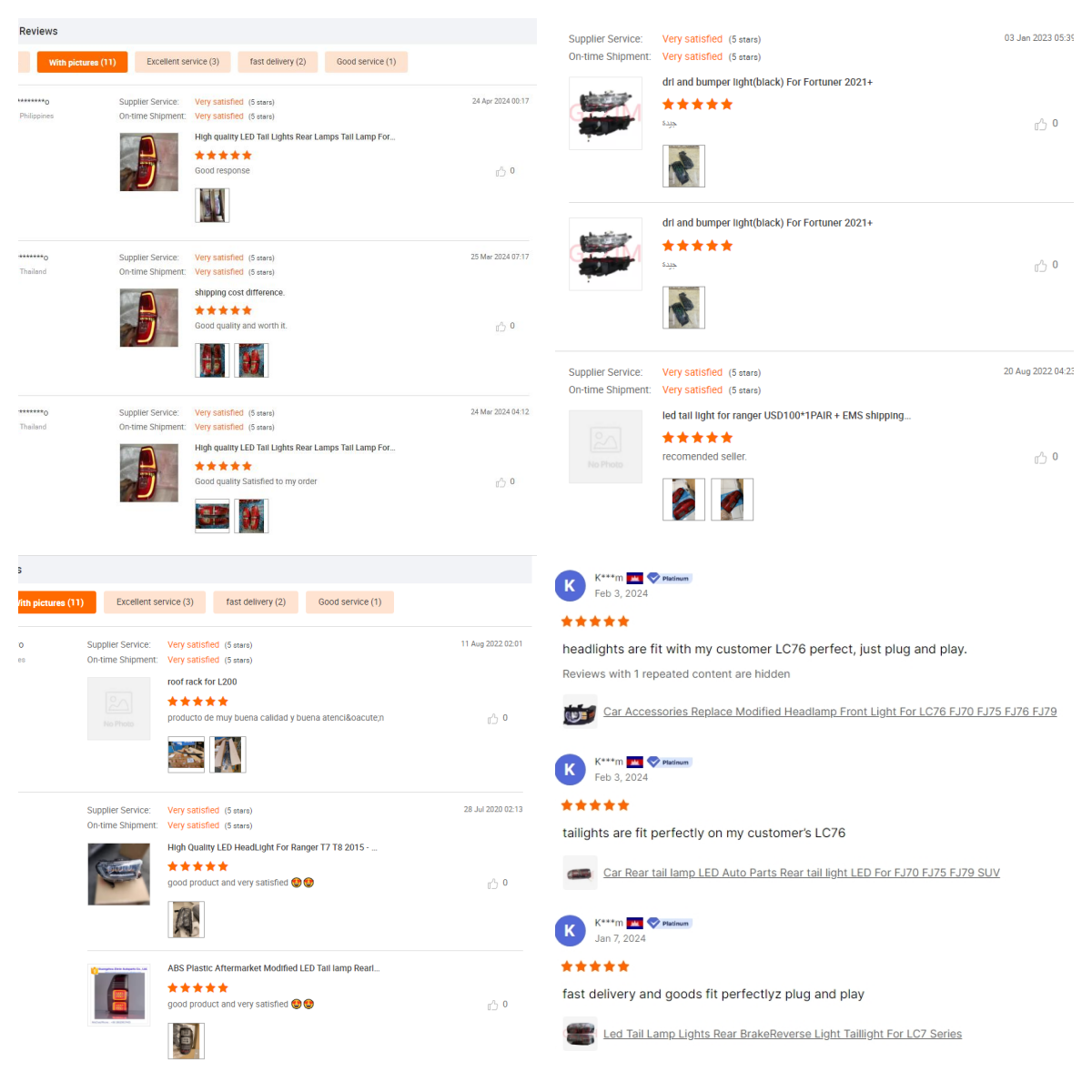Image resolution: width=1092 pixels, height=1092 pixels.
Task: Click thumbs-up on 'recomended seller' review
Action: tap(1040, 458)
